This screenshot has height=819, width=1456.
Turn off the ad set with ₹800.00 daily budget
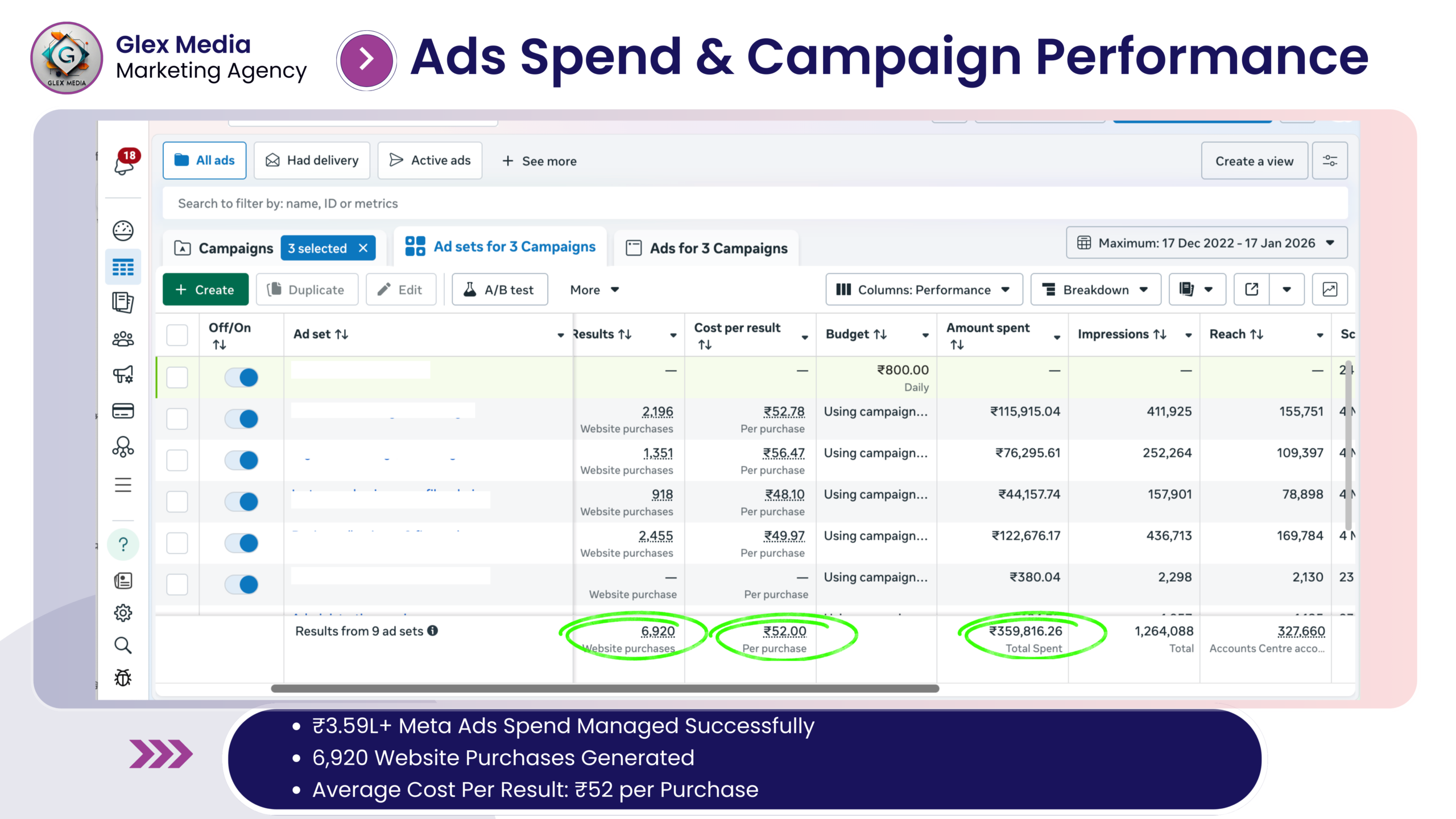point(241,377)
